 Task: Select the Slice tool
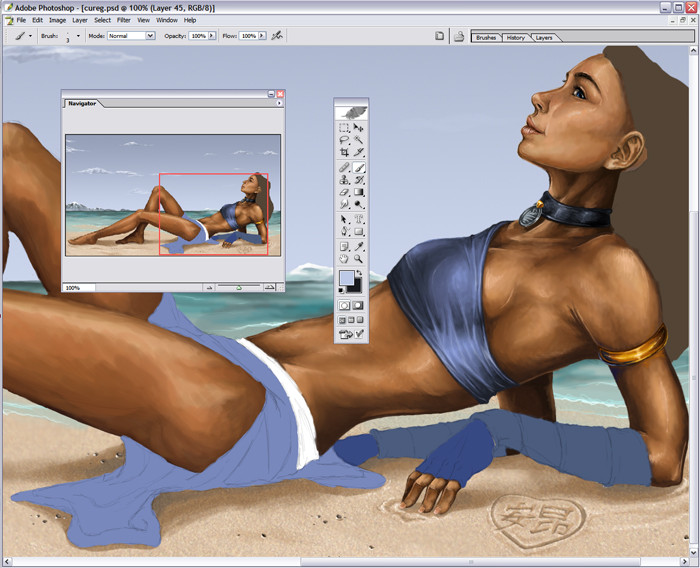[x=358, y=152]
